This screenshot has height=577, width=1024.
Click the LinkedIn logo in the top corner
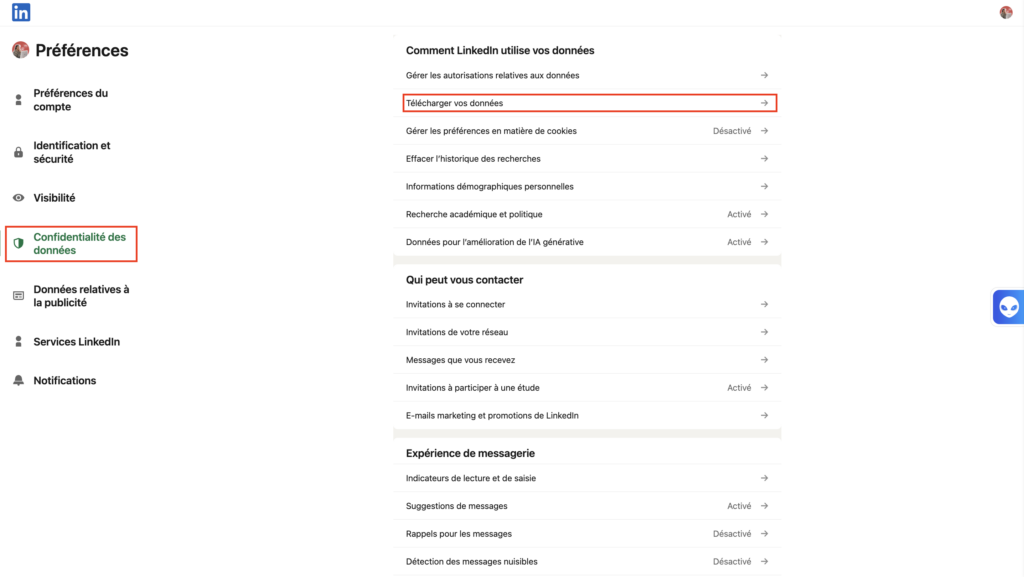click(x=20, y=12)
